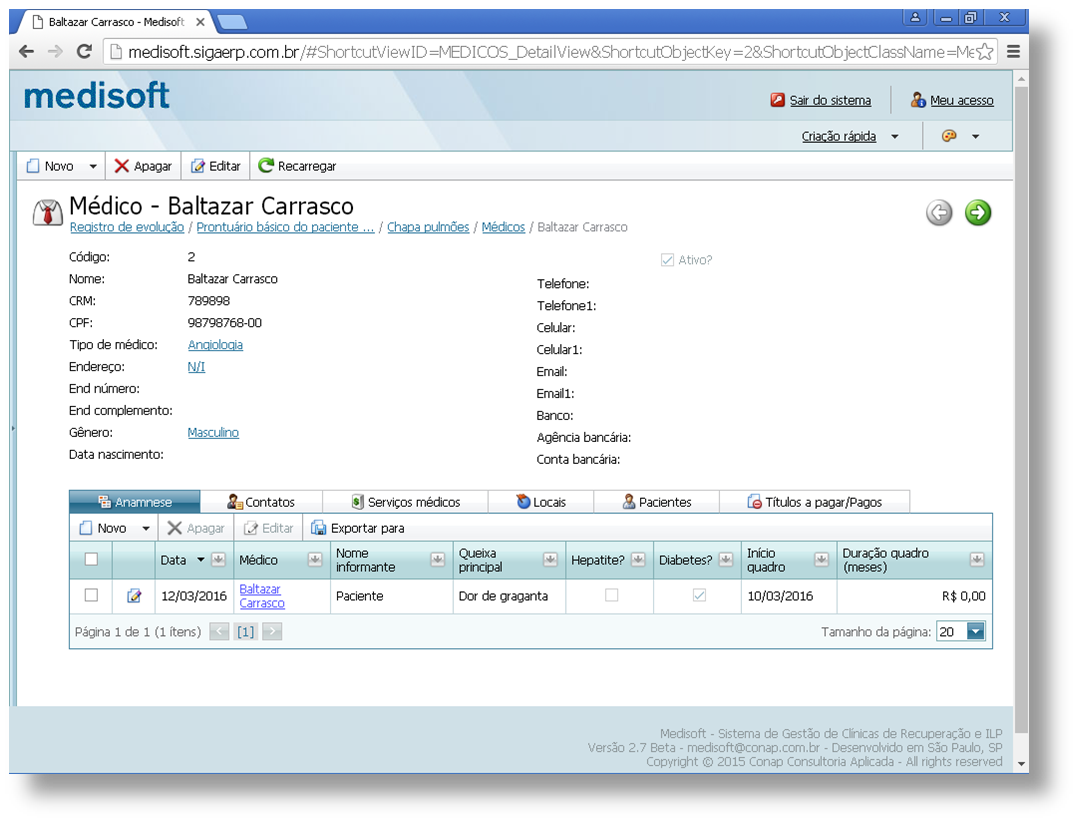
Task: Click the doctor icon beside Médico title
Action: coord(48,213)
